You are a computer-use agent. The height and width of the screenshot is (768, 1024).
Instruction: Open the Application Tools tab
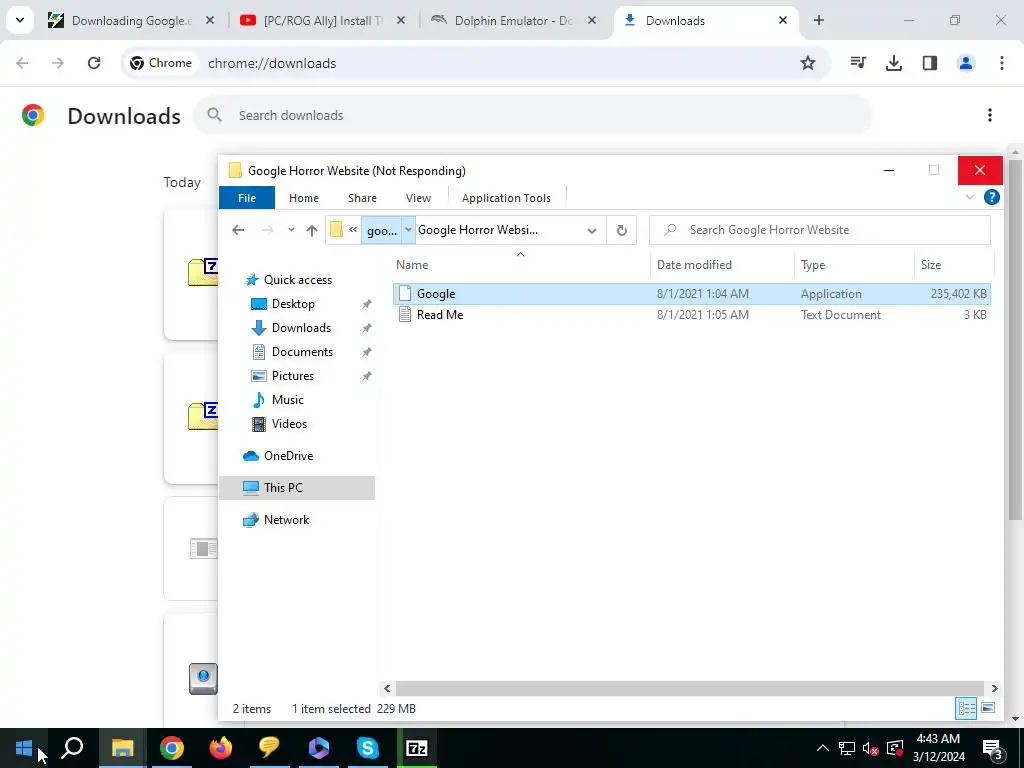coord(506,198)
